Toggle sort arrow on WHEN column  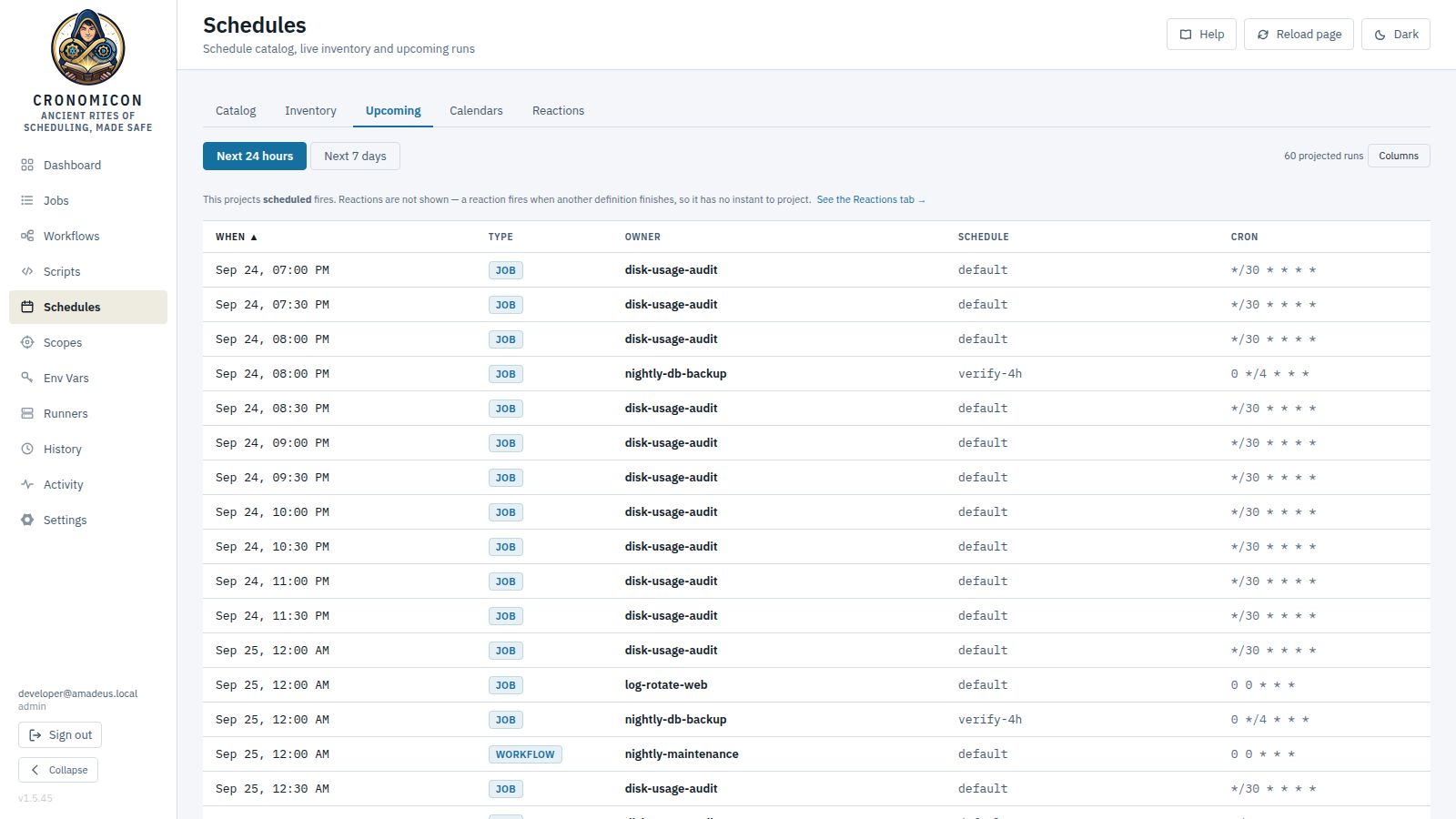point(254,237)
